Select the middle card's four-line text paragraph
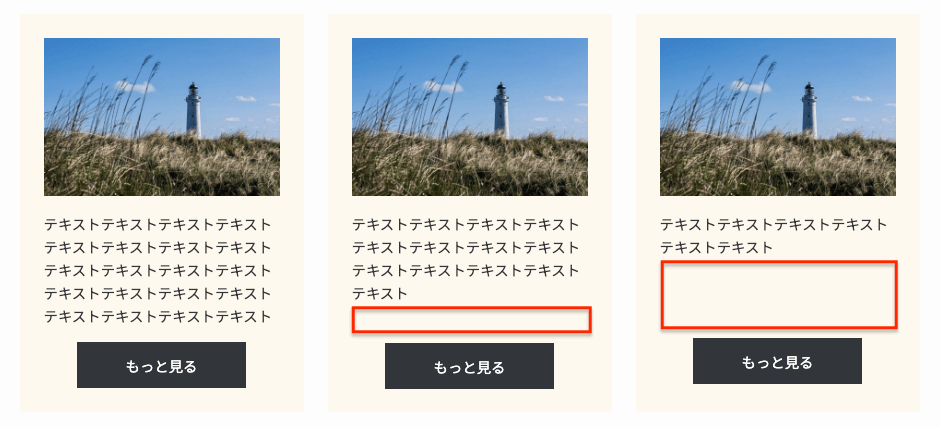This screenshot has width=941, height=428. tap(466, 259)
